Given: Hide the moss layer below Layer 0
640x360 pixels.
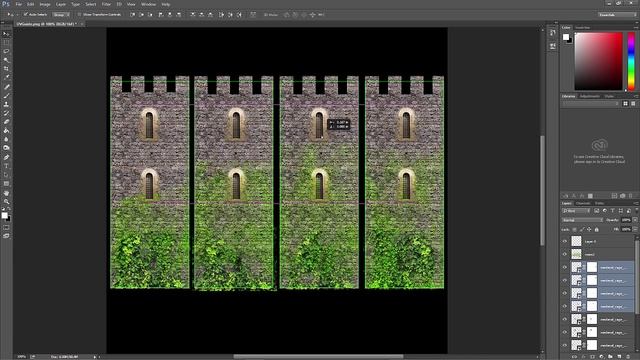Looking at the screenshot, I should (565, 254).
